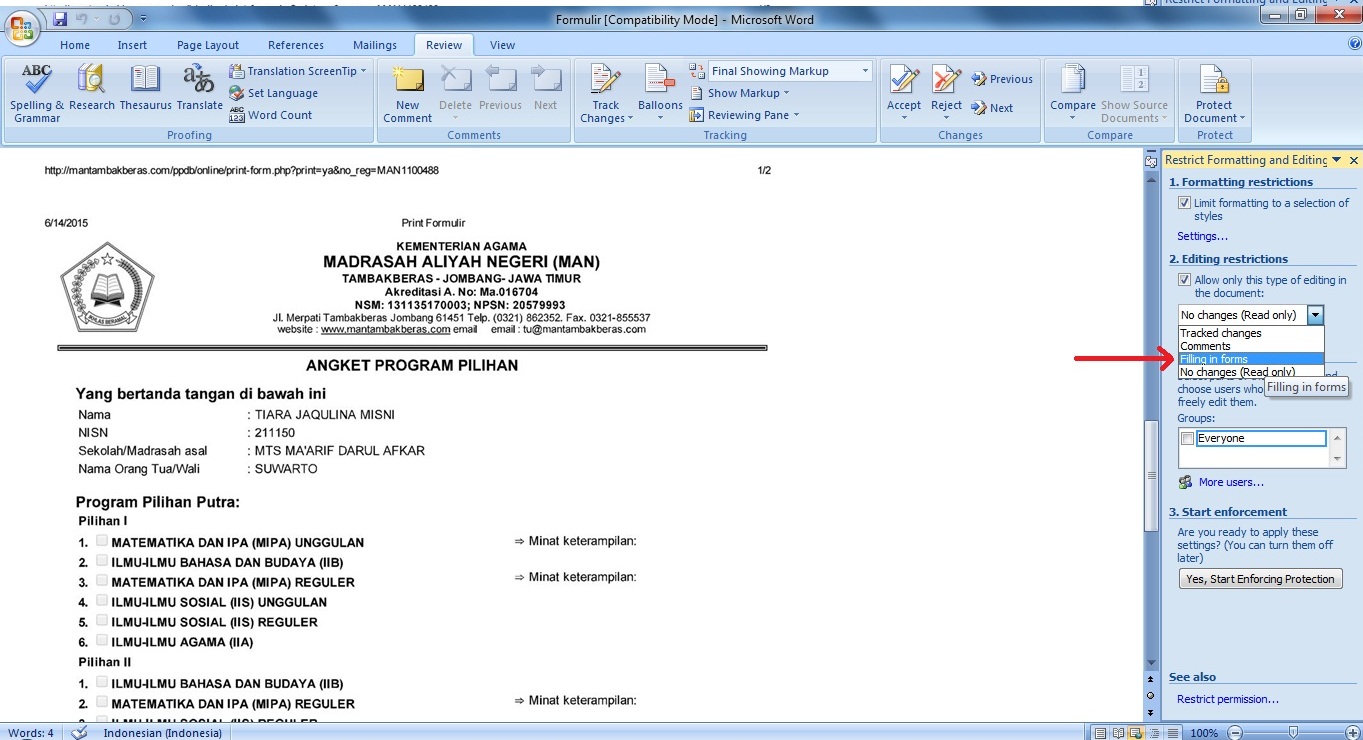Click the Compare documents icon
The image size is (1363, 740).
point(1071,80)
